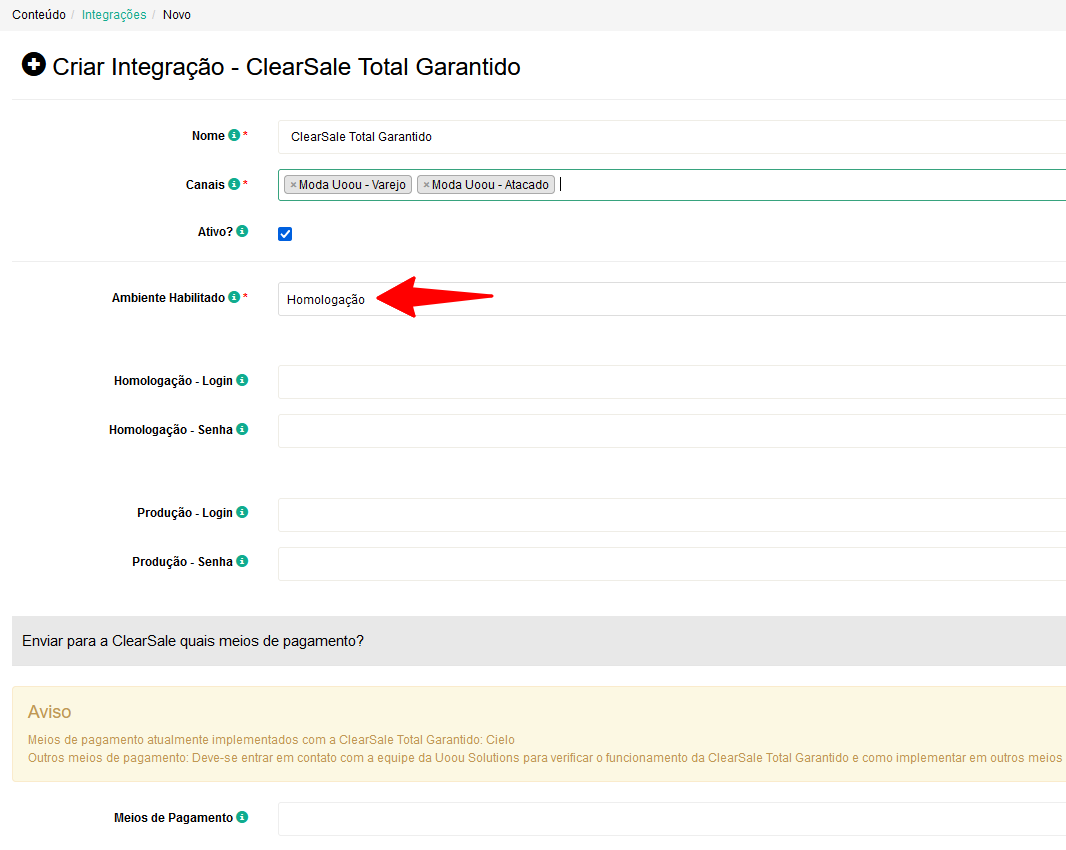Click the info icon next to Canais
Image resolution: width=1066 pixels, height=850 pixels.
point(234,184)
